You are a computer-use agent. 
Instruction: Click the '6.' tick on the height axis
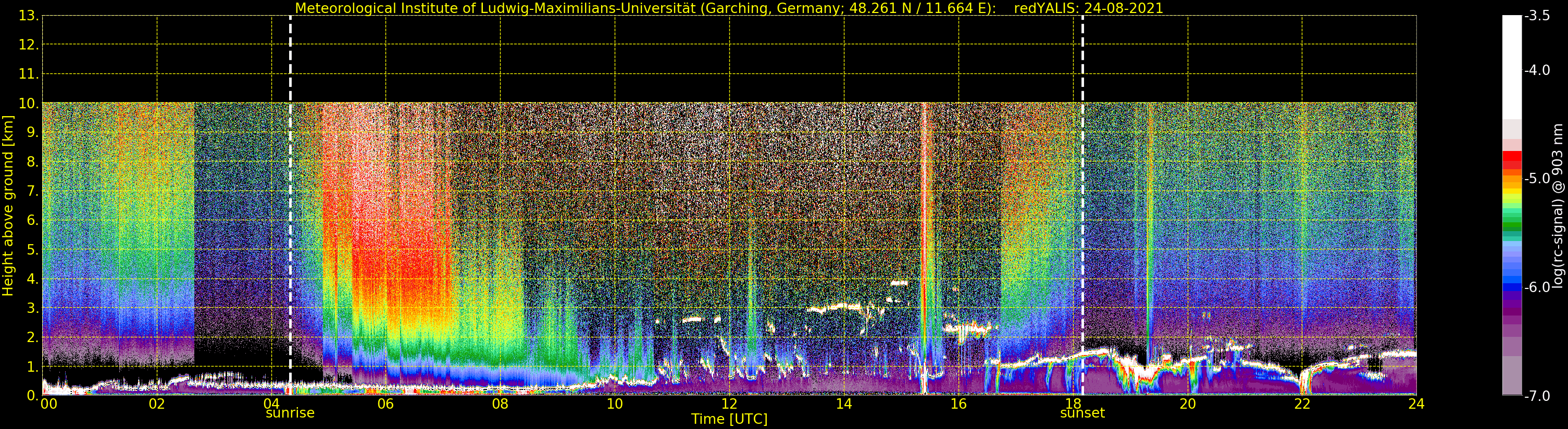coord(32,220)
